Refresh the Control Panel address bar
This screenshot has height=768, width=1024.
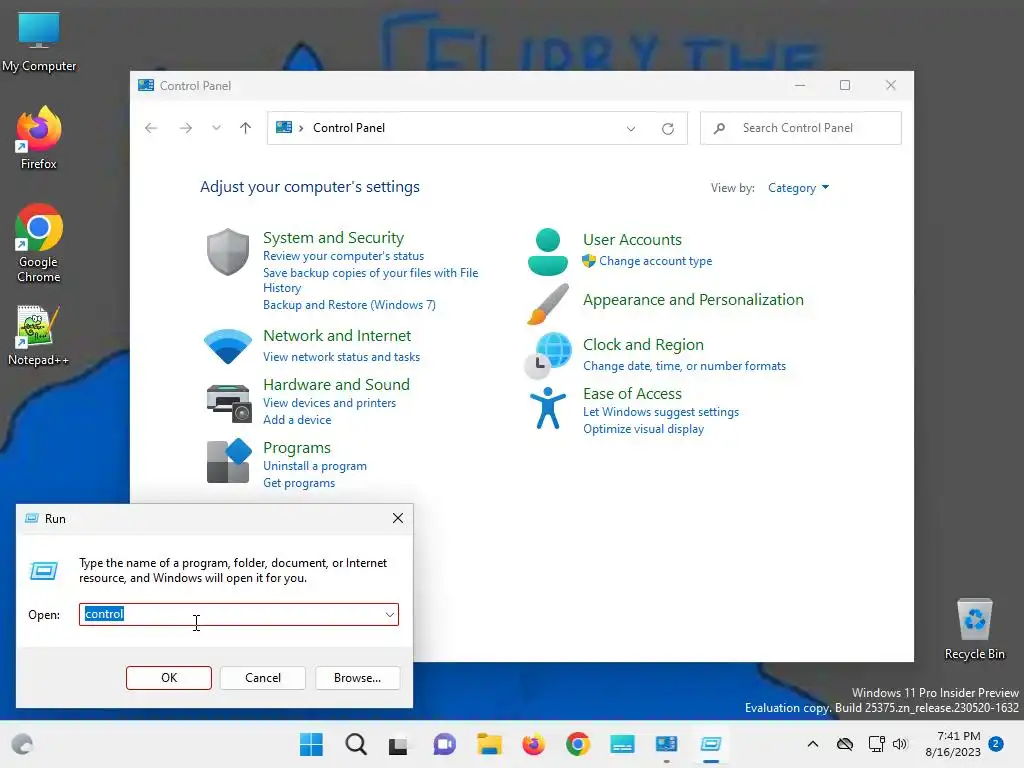click(x=667, y=129)
